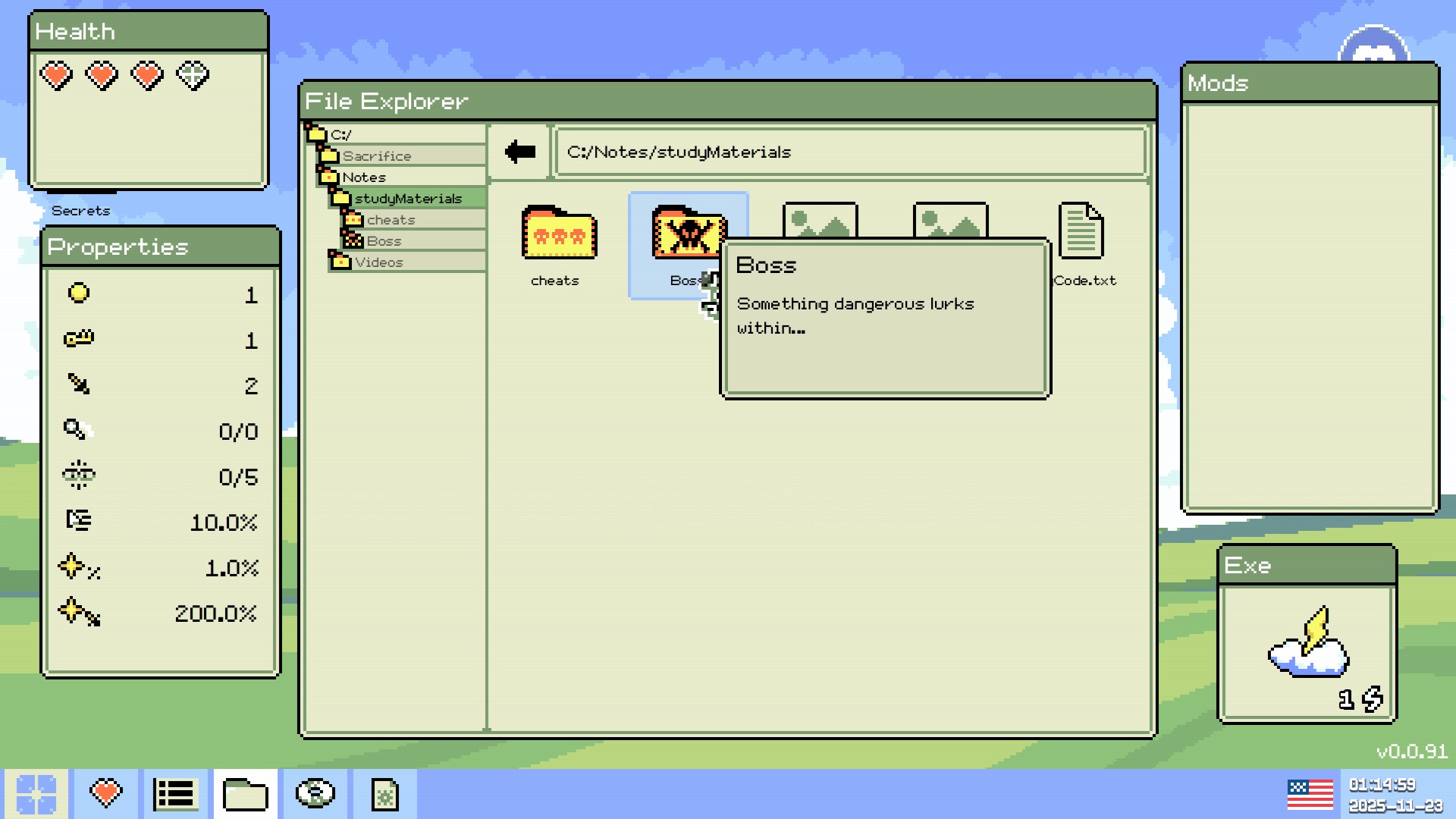
Task: Open the list Properties taskbar icon
Action: [x=175, y=793]
